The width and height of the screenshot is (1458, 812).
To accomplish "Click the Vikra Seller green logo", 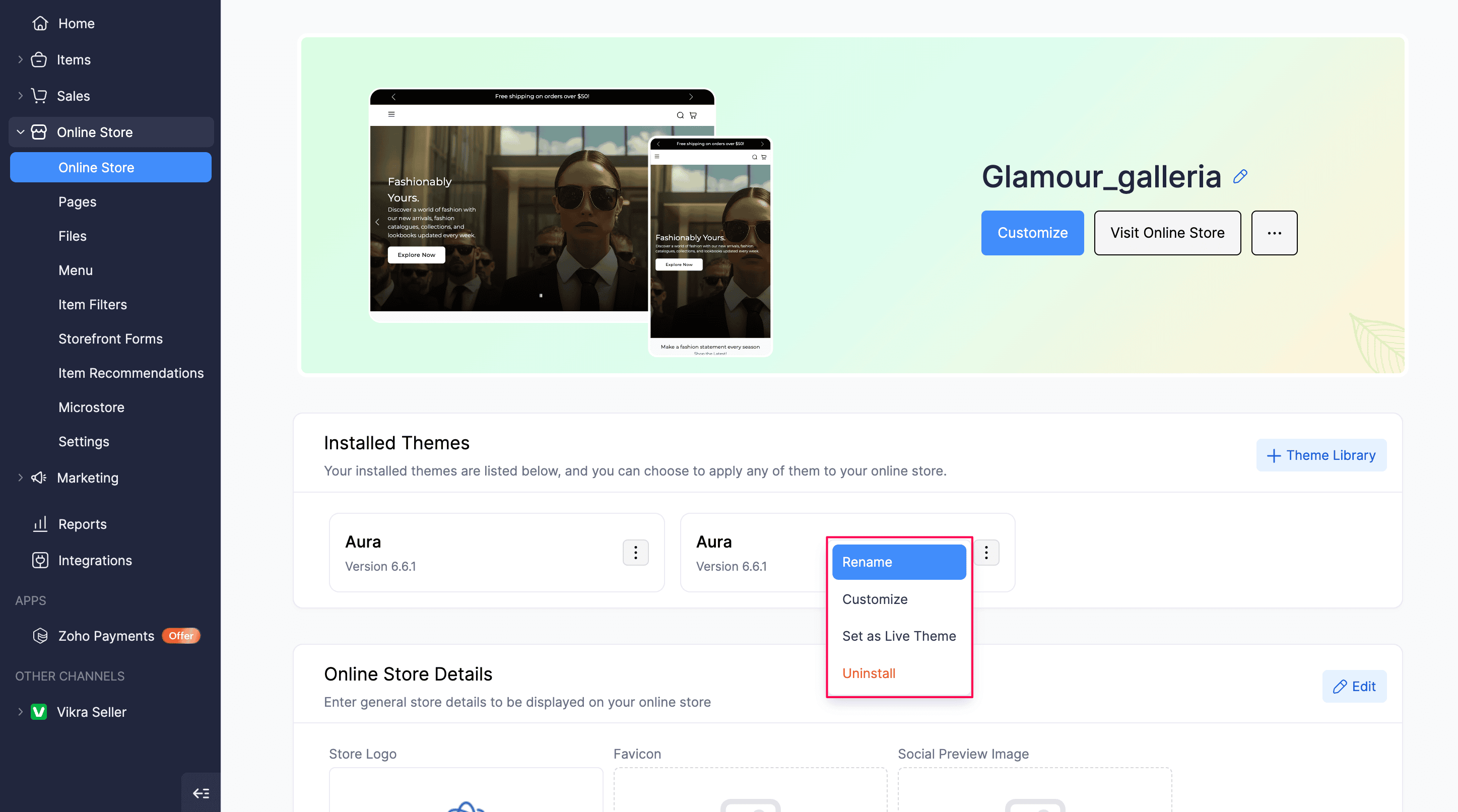I will [x=39, y=712].
